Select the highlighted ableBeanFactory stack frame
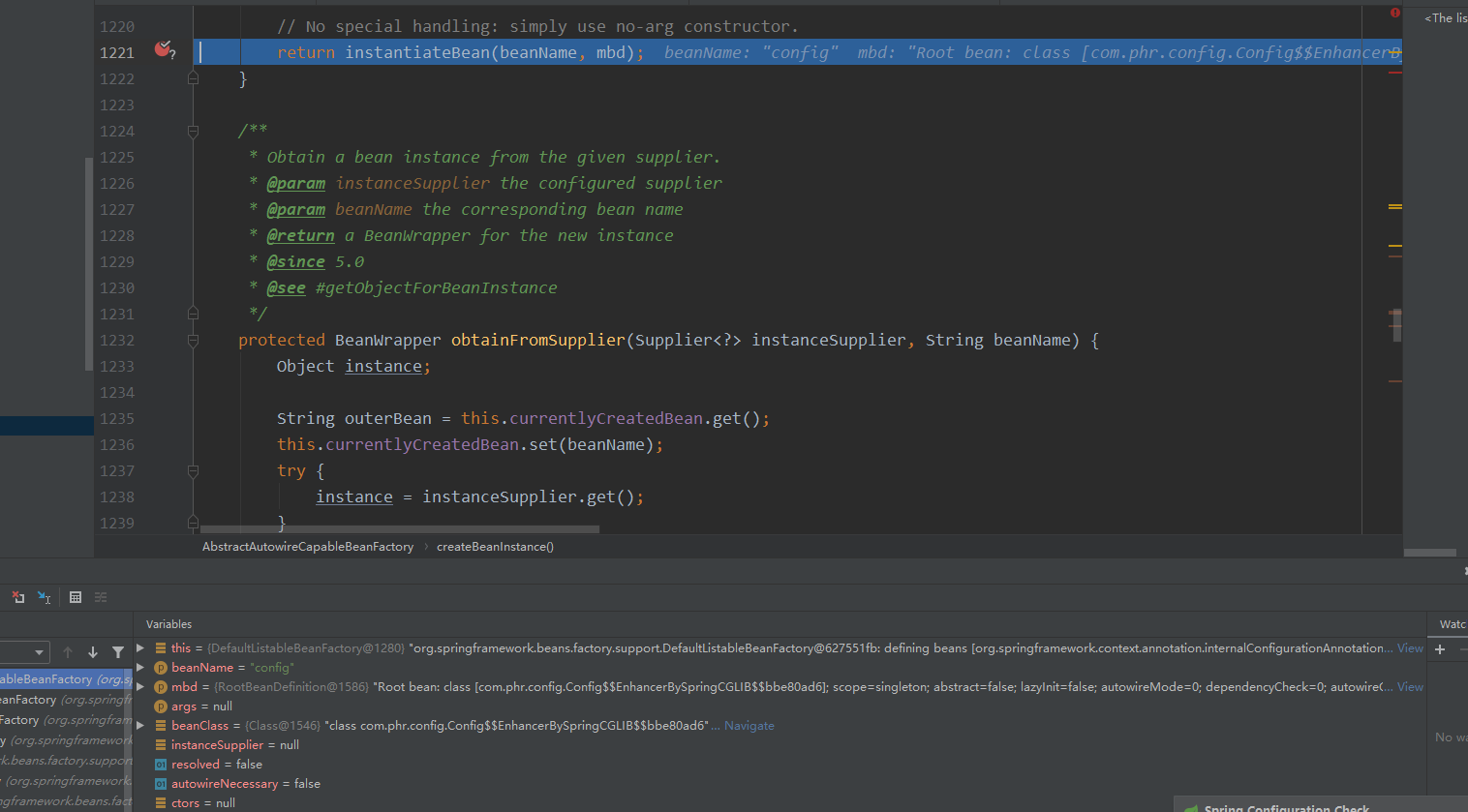 click(x=66, y=679)
